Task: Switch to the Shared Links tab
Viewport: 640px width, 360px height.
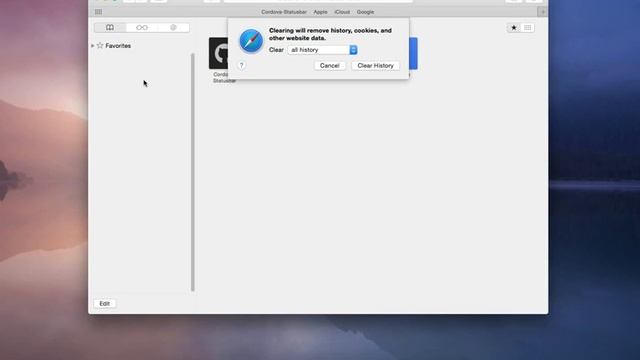Action: click(x=173, y=27)
